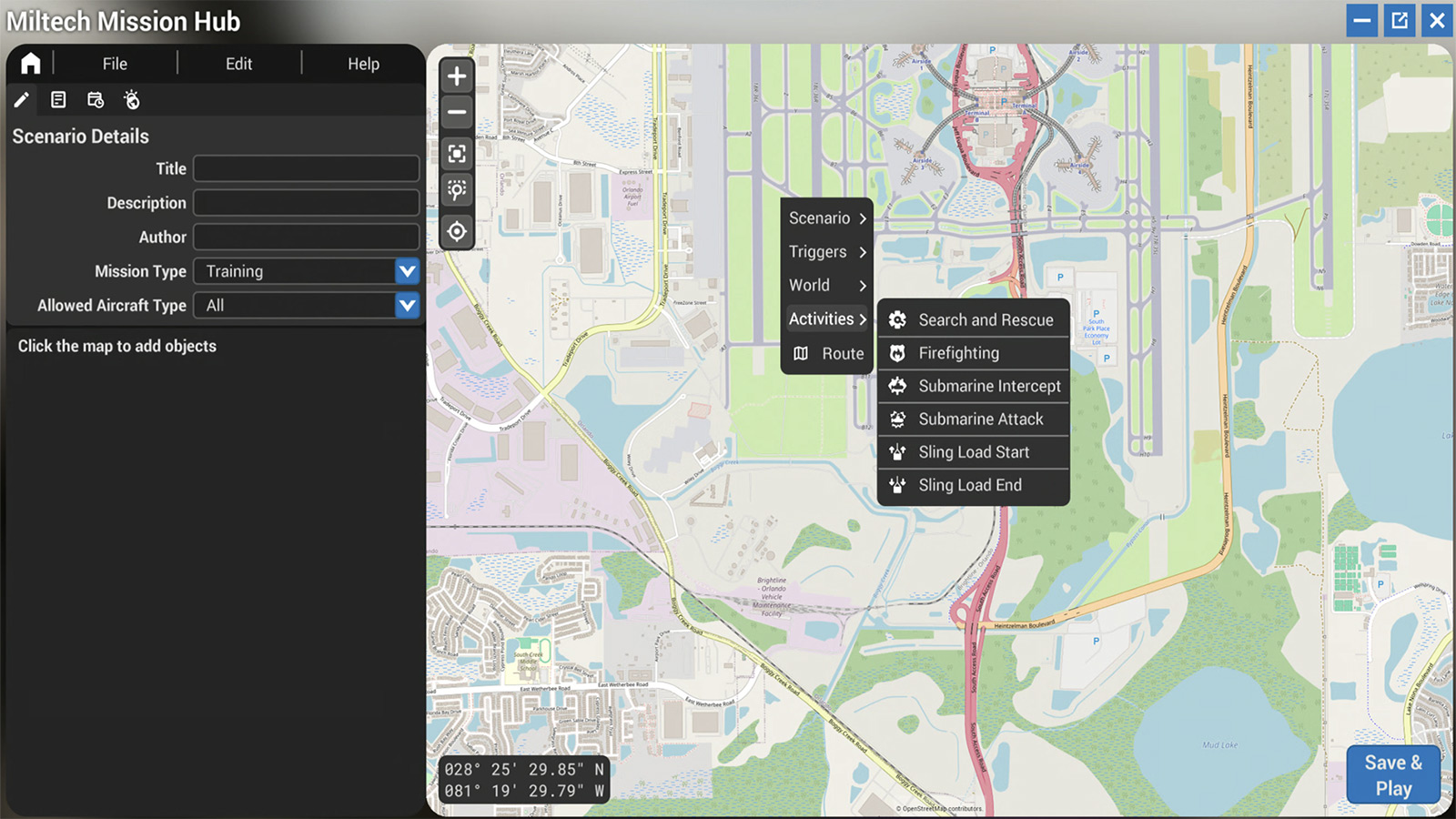Open the File menu
The height and width of the screenshot is (819, 1456).
(x=115, y=64)
